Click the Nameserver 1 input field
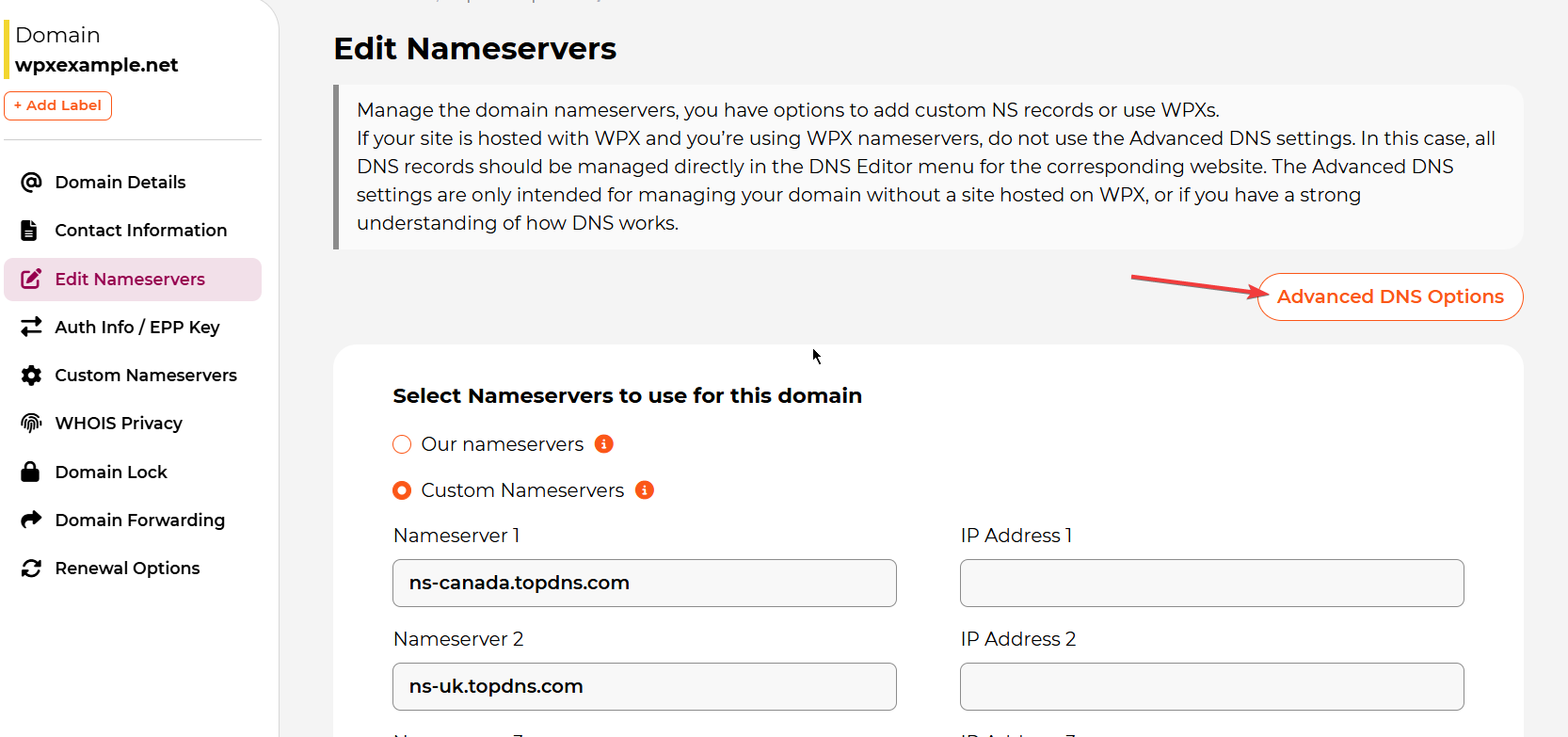 (x=644, y=584)
